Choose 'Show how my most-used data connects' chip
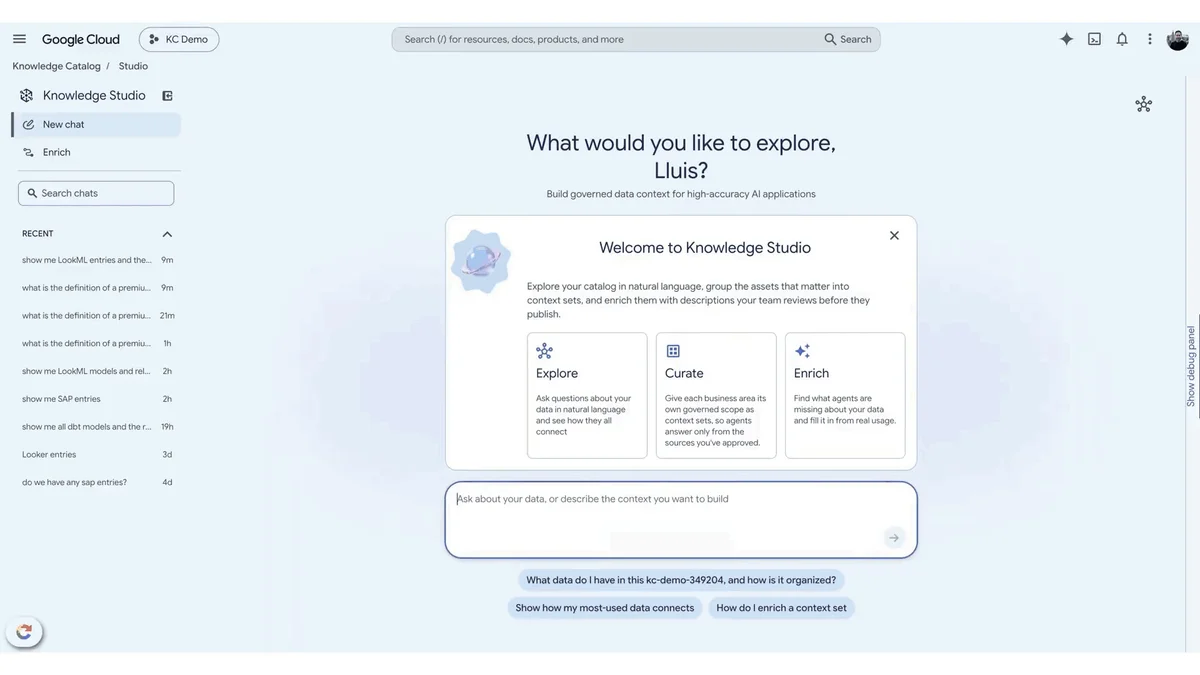 604,608
